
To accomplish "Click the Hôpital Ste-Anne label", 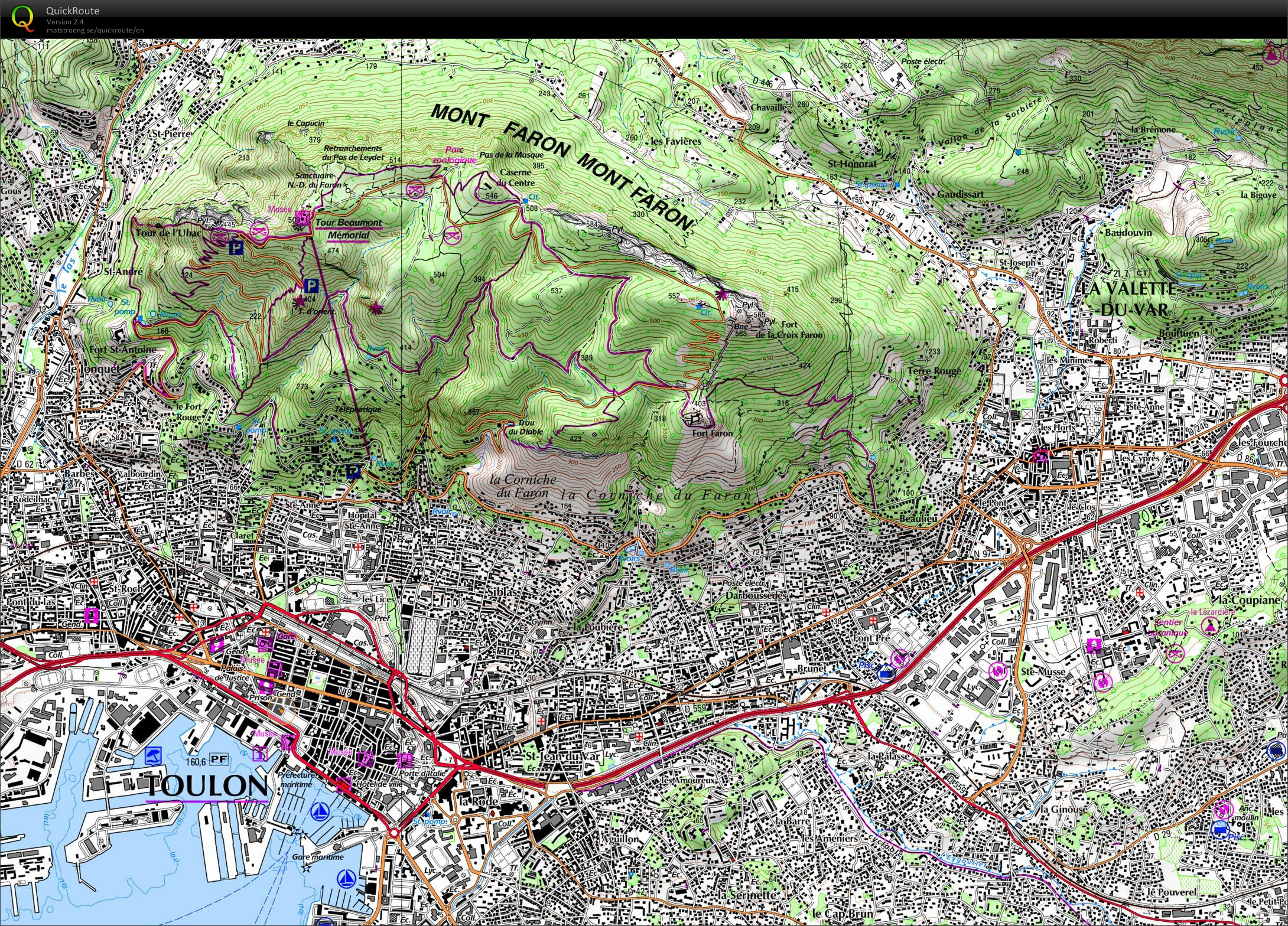I will click(x=362, y=520).
